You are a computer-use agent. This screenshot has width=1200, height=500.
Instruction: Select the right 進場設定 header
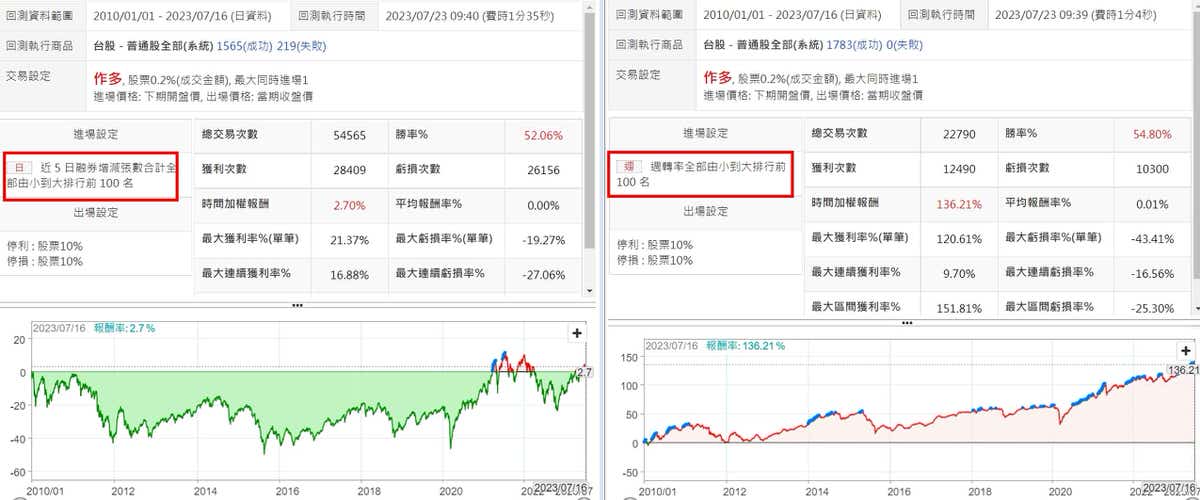coord(707,134)
